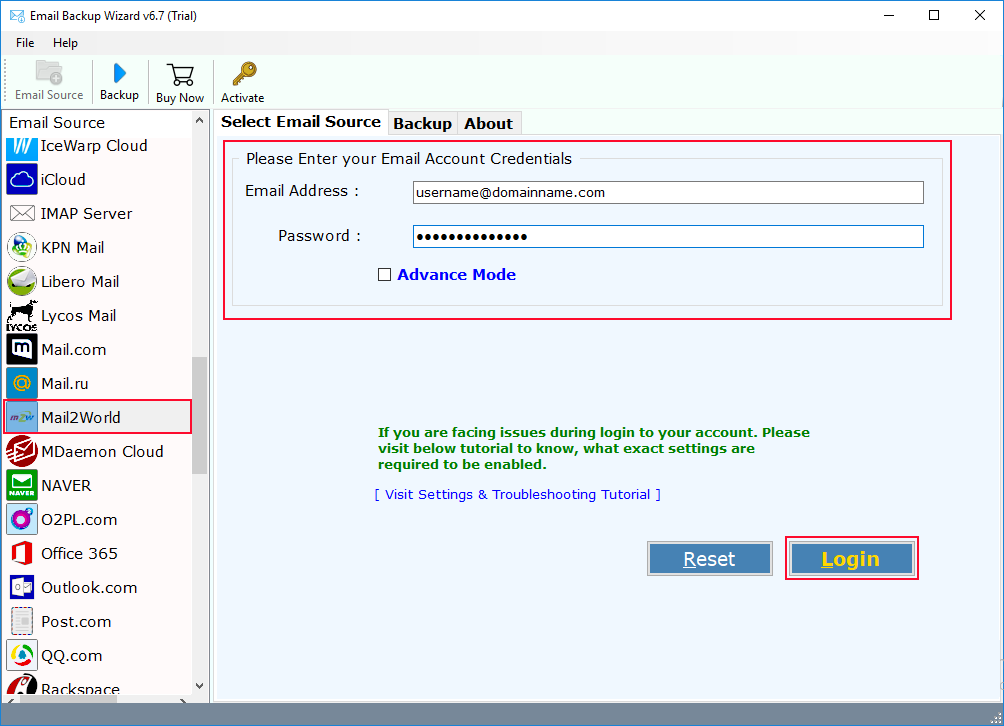Click the Password input field

tap(668, 236)
